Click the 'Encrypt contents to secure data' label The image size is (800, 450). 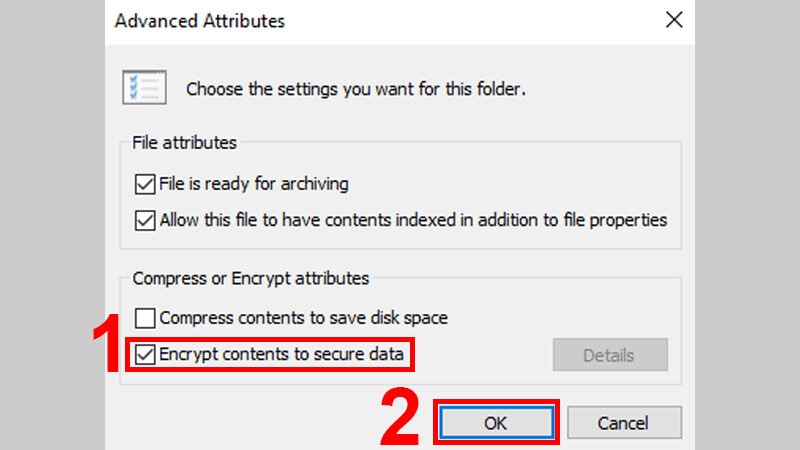click(x=281, y=354)
